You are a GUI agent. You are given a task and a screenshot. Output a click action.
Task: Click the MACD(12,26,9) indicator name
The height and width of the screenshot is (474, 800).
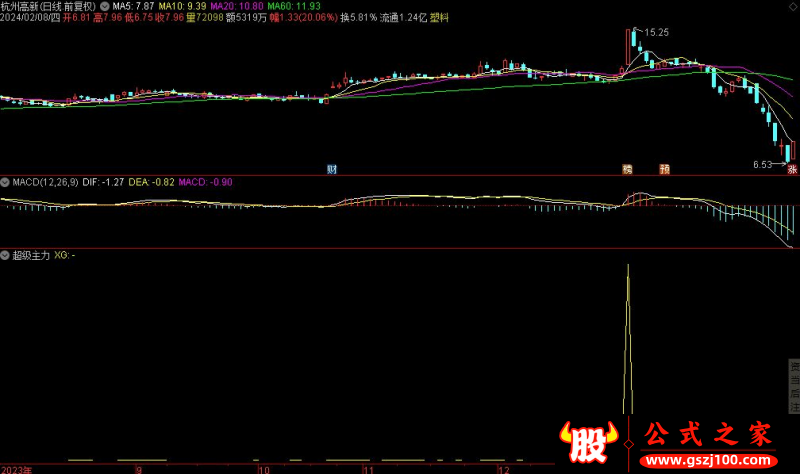[x=45, y=182]
